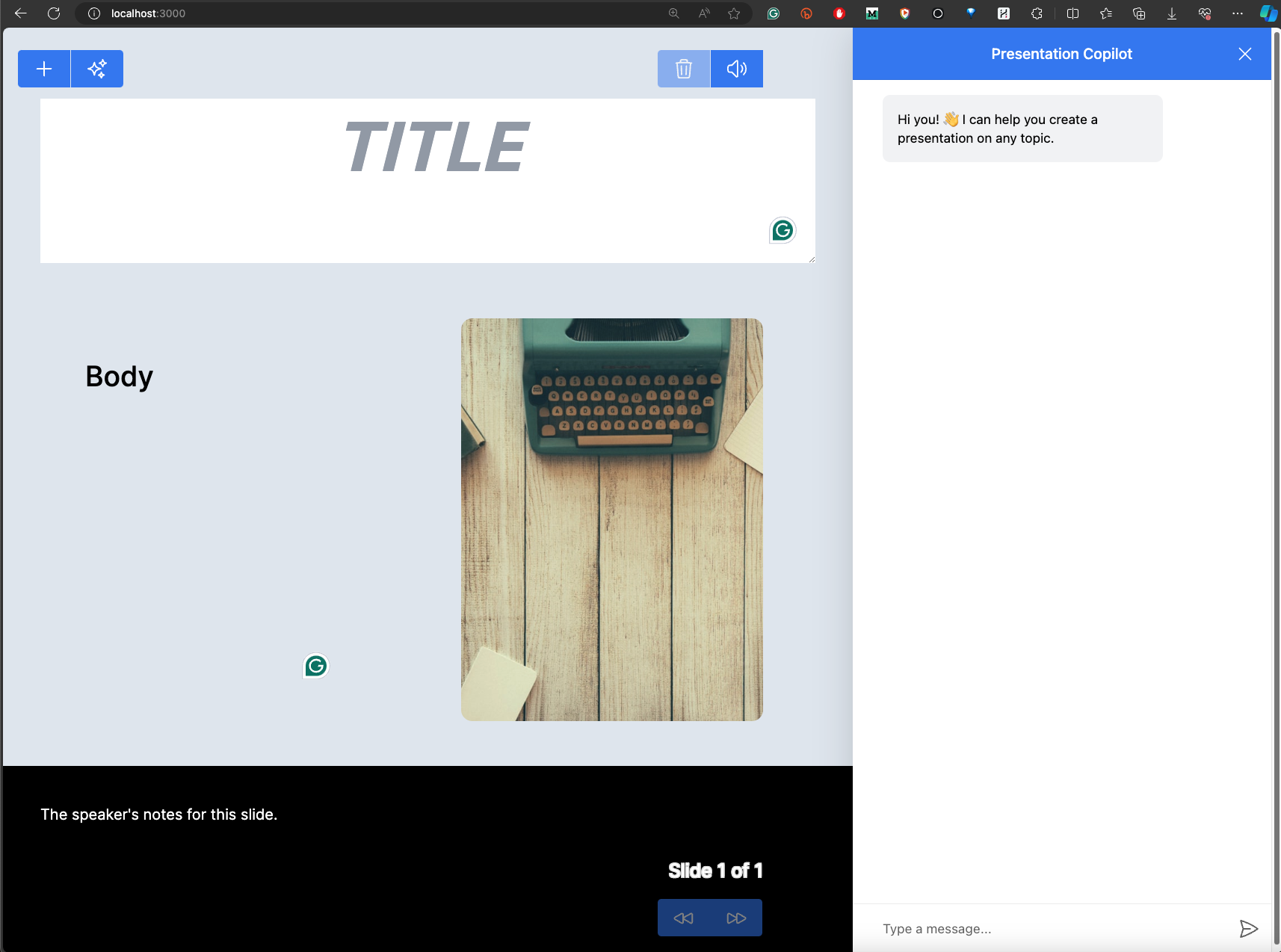Close the Presentation Copilot panel
Viewport: 1281px width, 952px height.
(x=1245, y=54)
